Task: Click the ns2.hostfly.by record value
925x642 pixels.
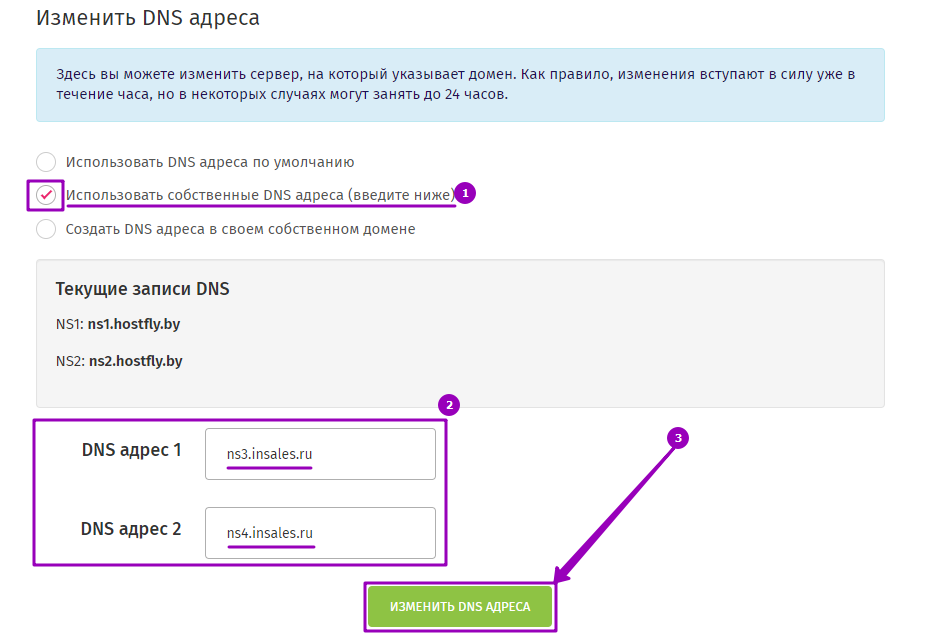Action: click(136, 361)
